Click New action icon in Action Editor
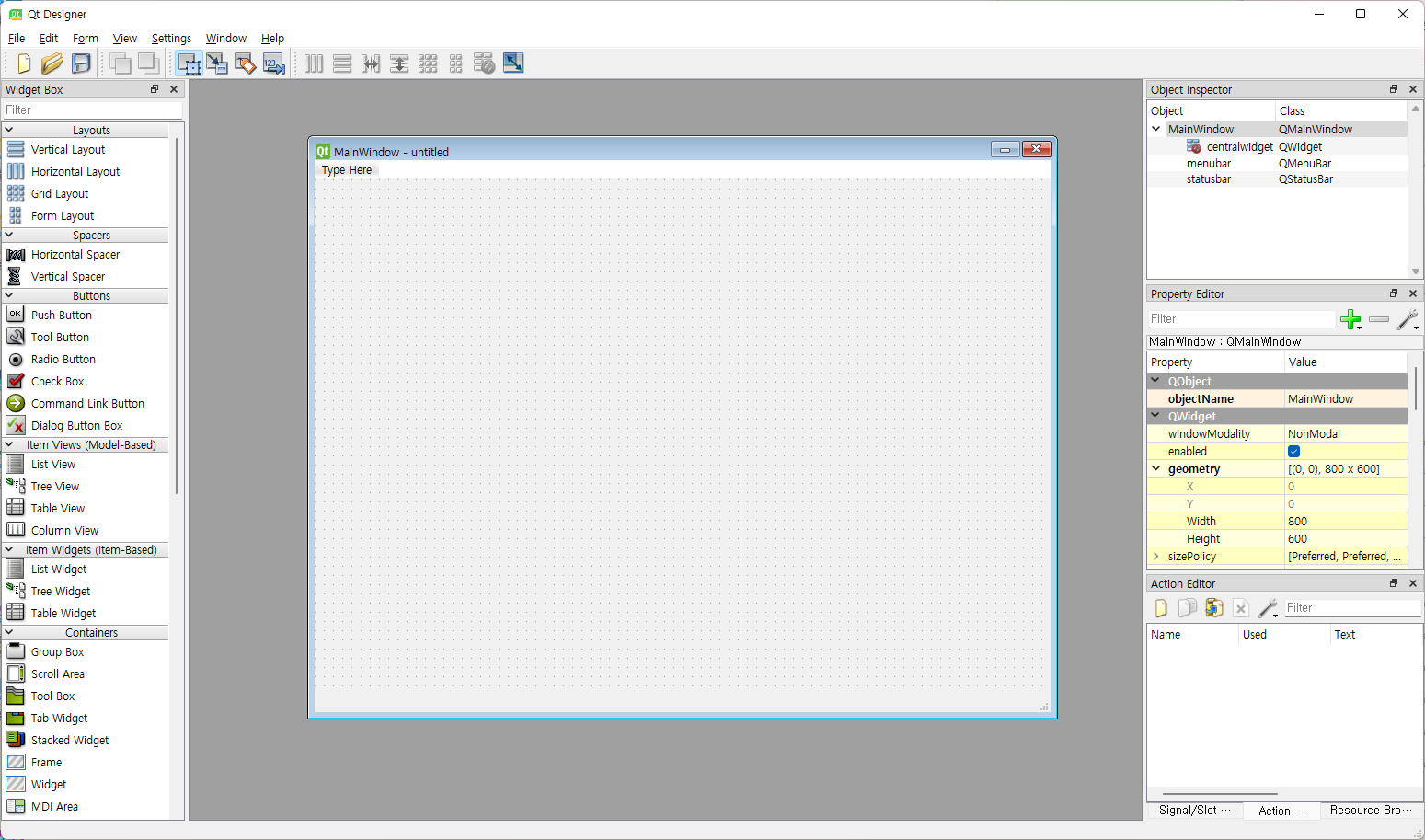This screenshot has width=1425, height=840. pos(1161,608)
